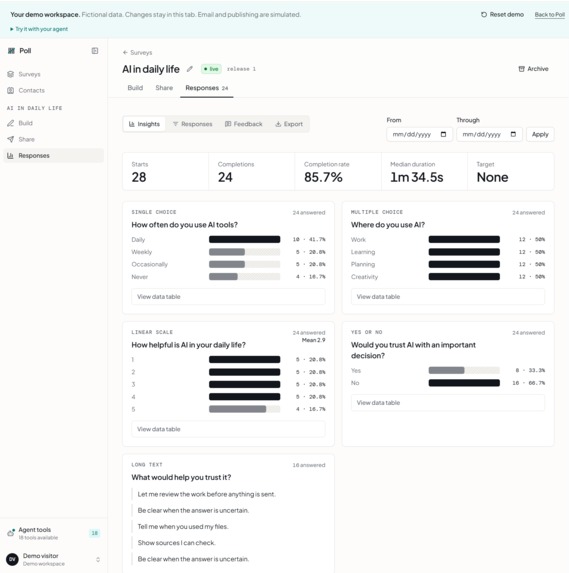The width and height of the screenshot is (569, 573).
Task: Open the Export view
Action: (289, 124)
